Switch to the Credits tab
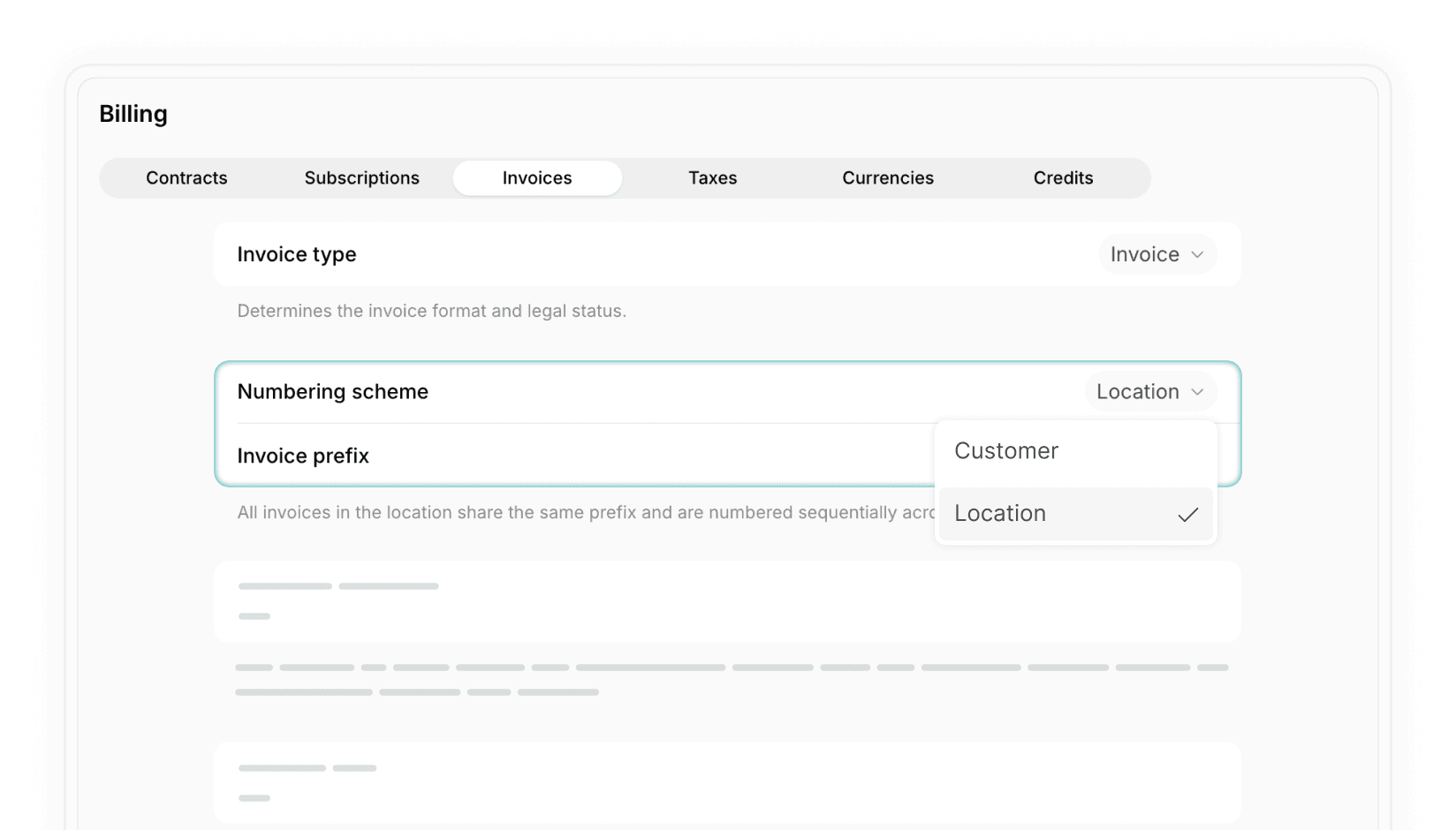The height and width of the screenshot is (830, 1456). pos(1063,178)
